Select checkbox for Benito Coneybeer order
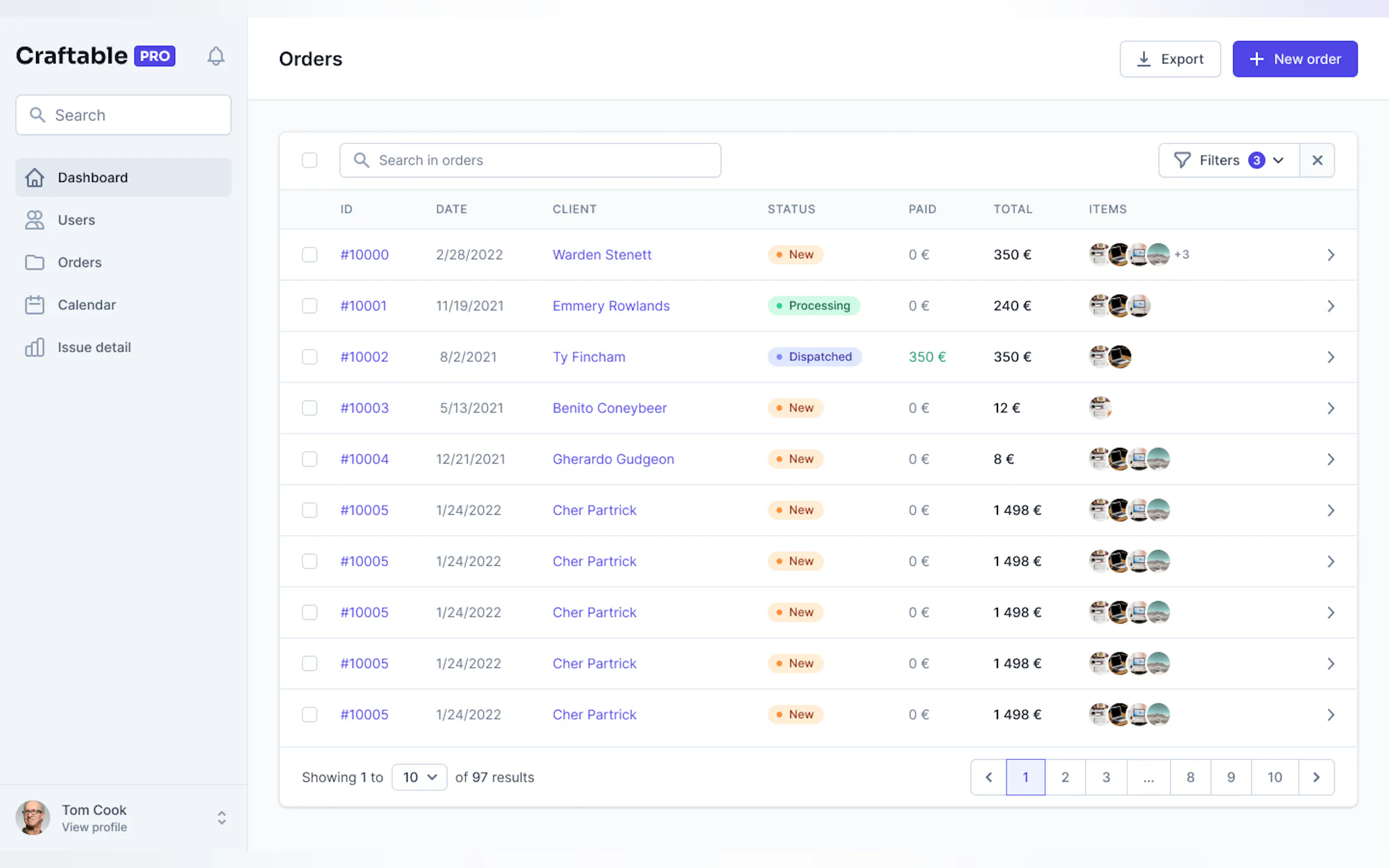The width and height of the screenshot is (1389, 868). pyautogui.click(x=310, y=408)
